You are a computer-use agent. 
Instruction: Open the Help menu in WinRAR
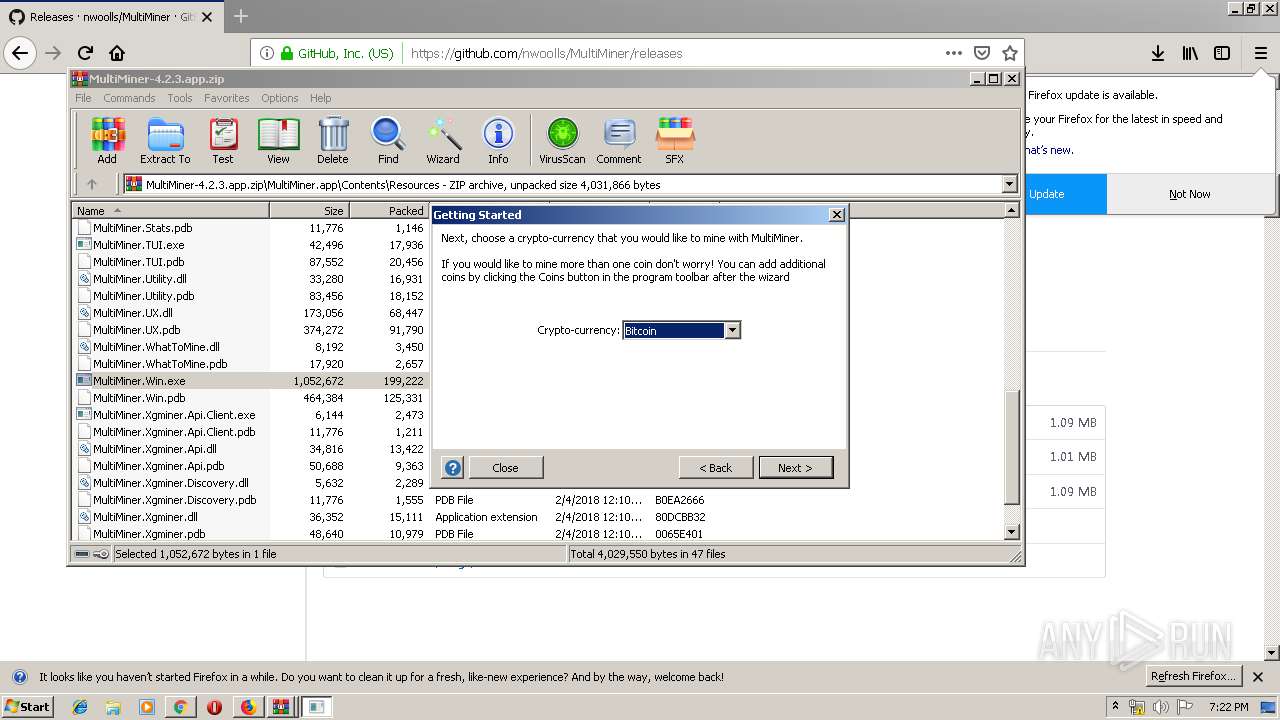[320, 98]
